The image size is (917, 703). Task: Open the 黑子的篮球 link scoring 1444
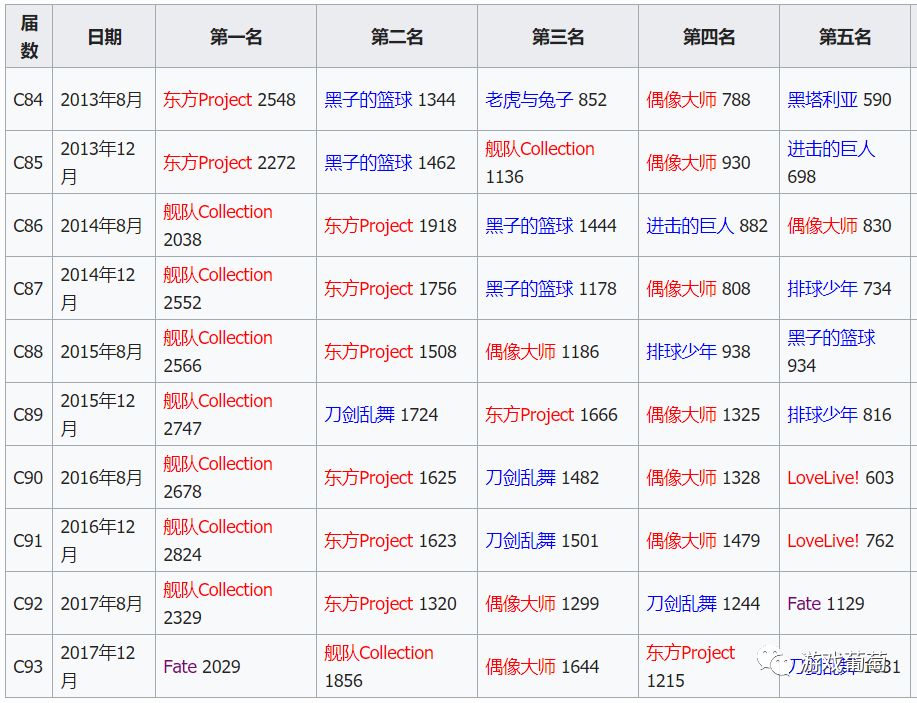click(x=529, y=226)
